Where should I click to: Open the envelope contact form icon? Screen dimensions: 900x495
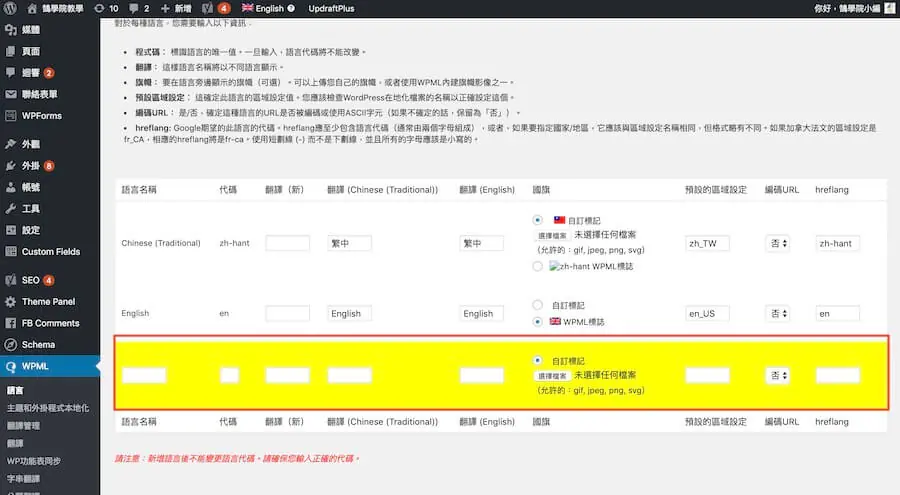(x=10, y=94)
